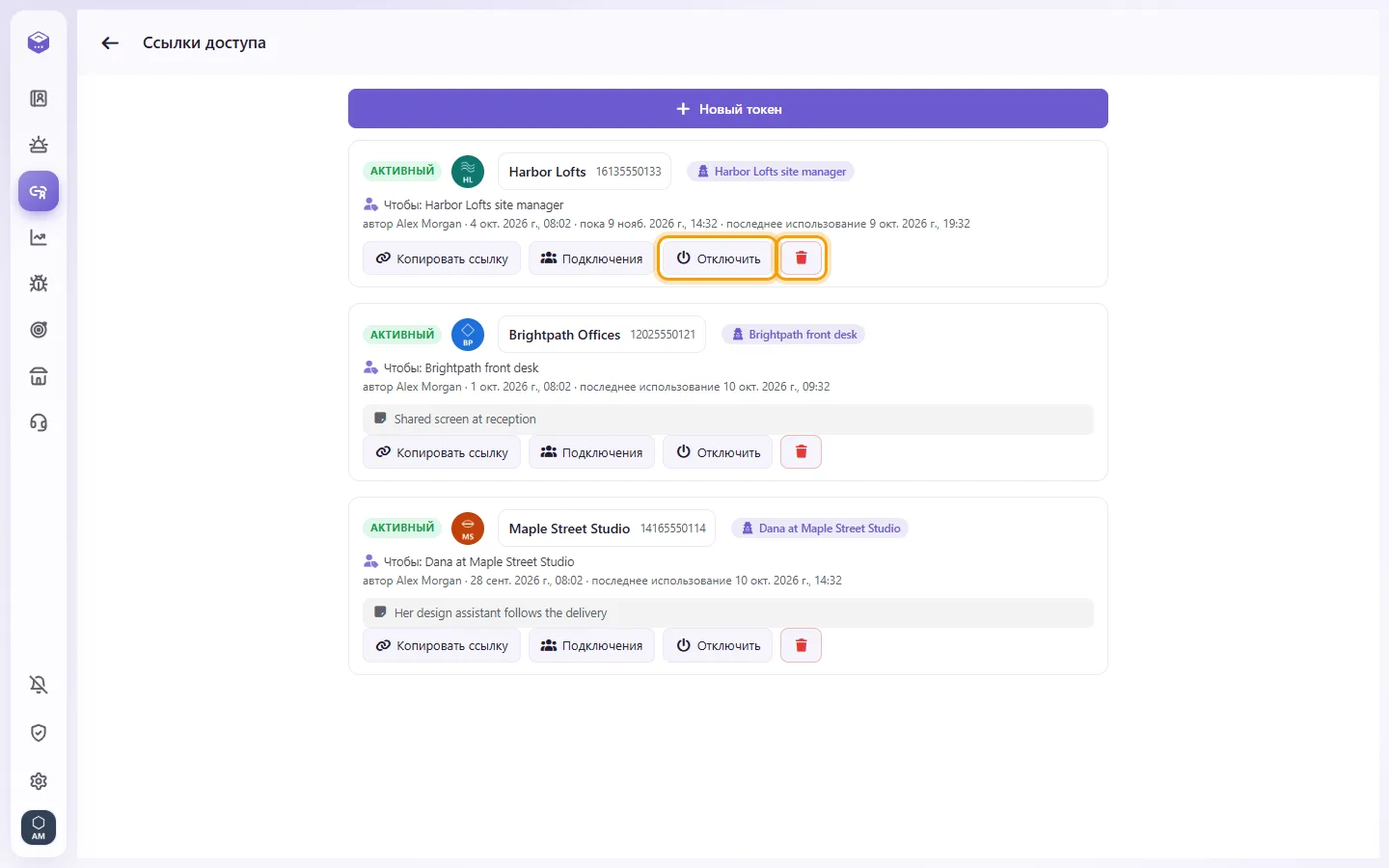Open the target sidebar icon
The height and width of the screenshot is (868, 1389).
[39, 330]
